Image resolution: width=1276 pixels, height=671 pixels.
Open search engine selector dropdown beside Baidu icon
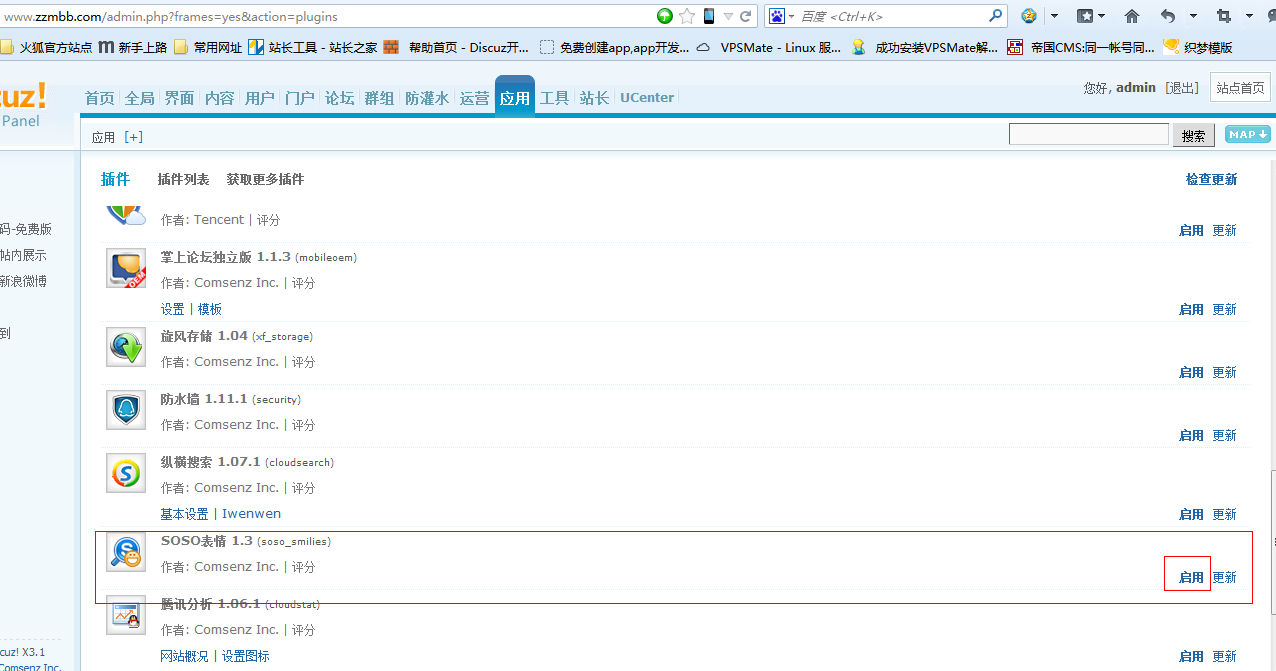(791, 16)
